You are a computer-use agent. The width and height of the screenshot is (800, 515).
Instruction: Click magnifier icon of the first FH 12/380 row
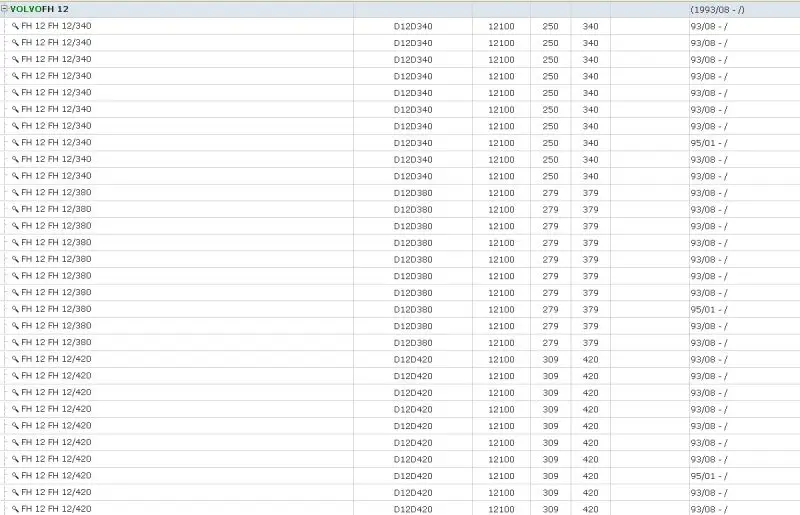coord(15,192)
